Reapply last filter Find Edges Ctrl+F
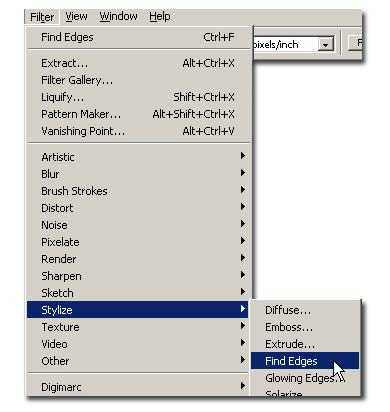The width and height of the screenshot is (390, 412). coord(139,37)
